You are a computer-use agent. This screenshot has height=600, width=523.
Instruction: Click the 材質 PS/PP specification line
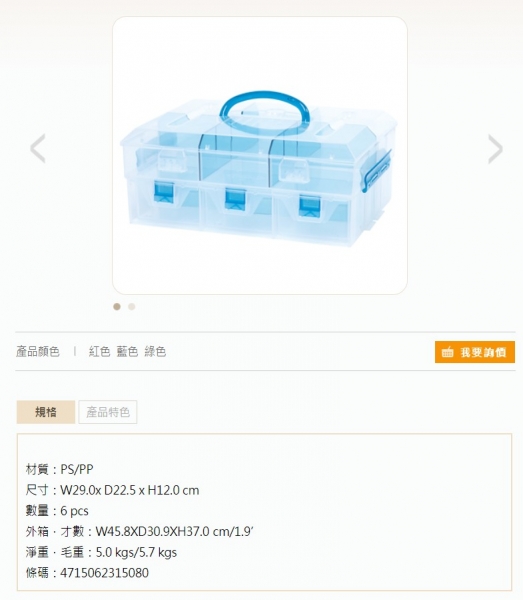coord(59,469)
